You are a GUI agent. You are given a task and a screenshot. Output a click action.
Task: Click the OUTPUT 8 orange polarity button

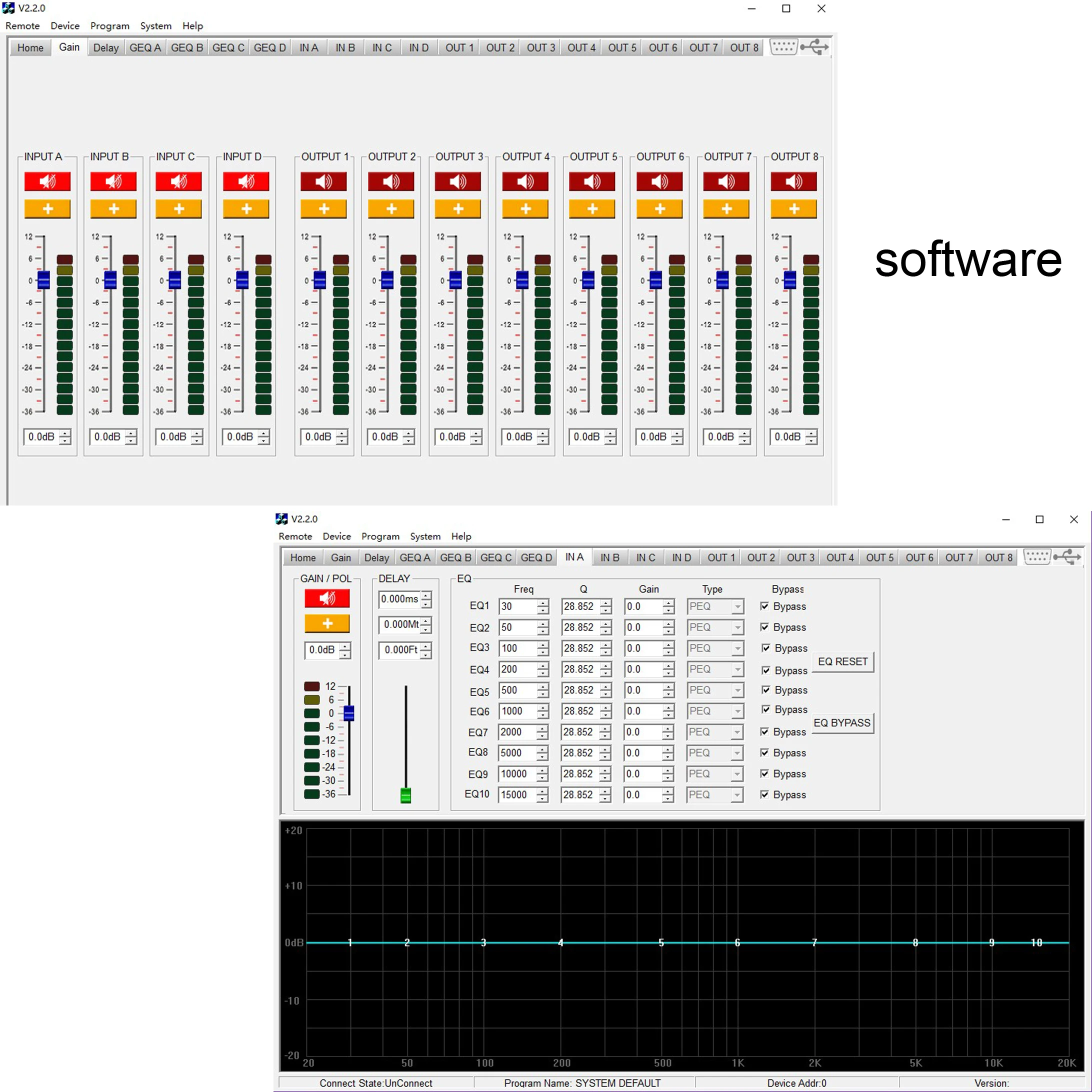(793, 208)
